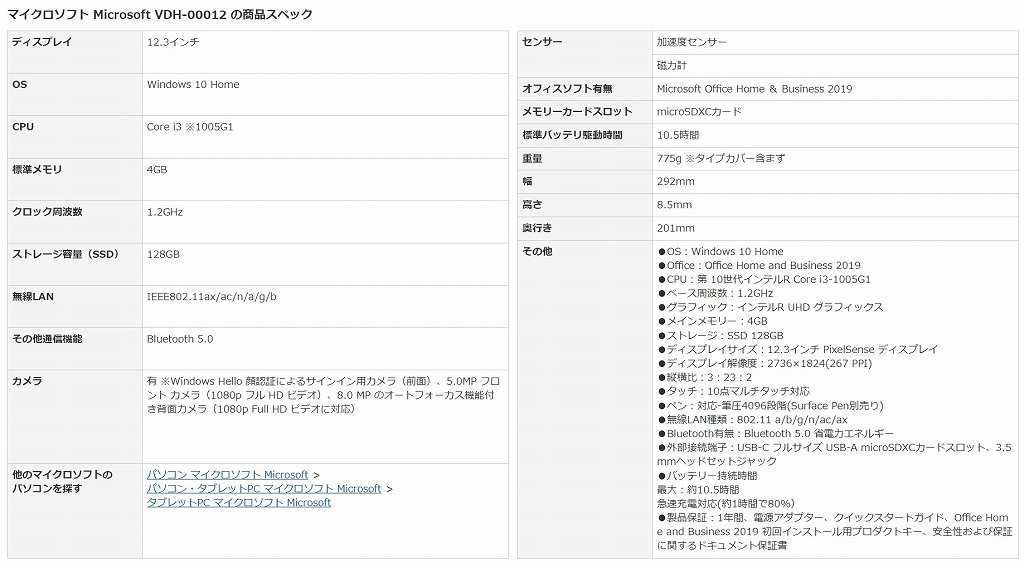Click the その他通信機能 label

(x=47, y=339)
